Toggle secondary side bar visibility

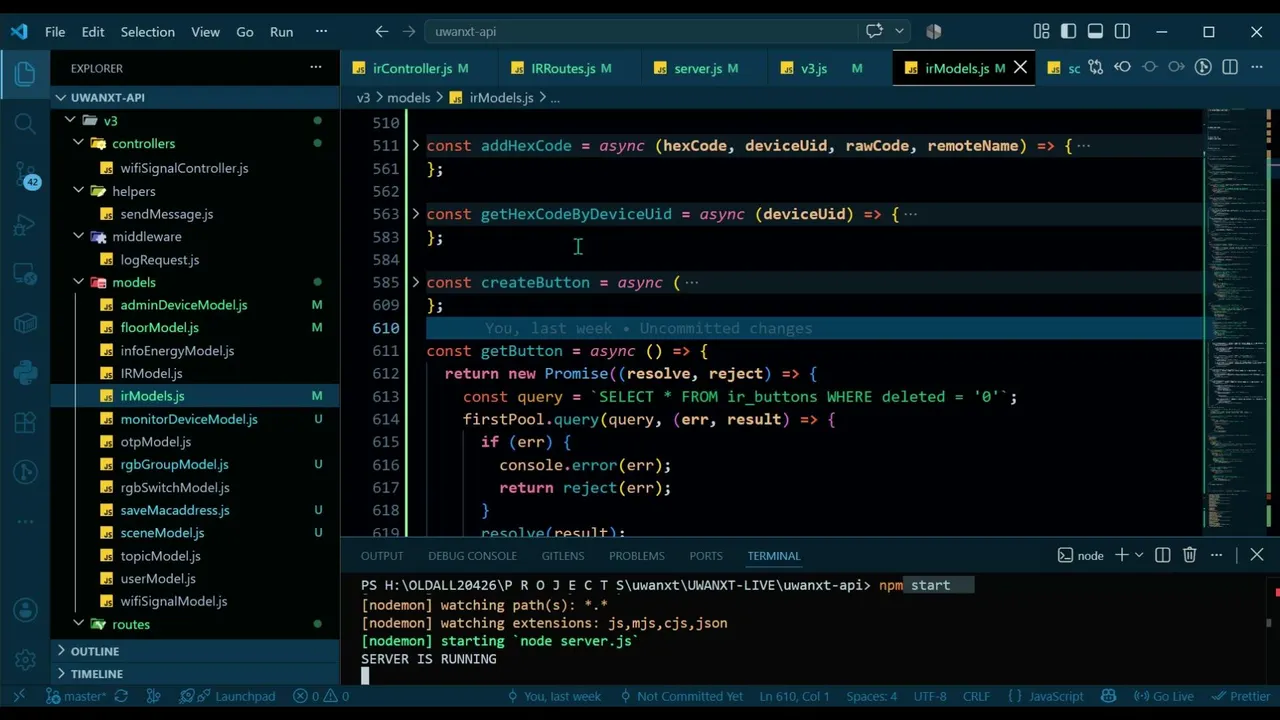coord(1122,31)
